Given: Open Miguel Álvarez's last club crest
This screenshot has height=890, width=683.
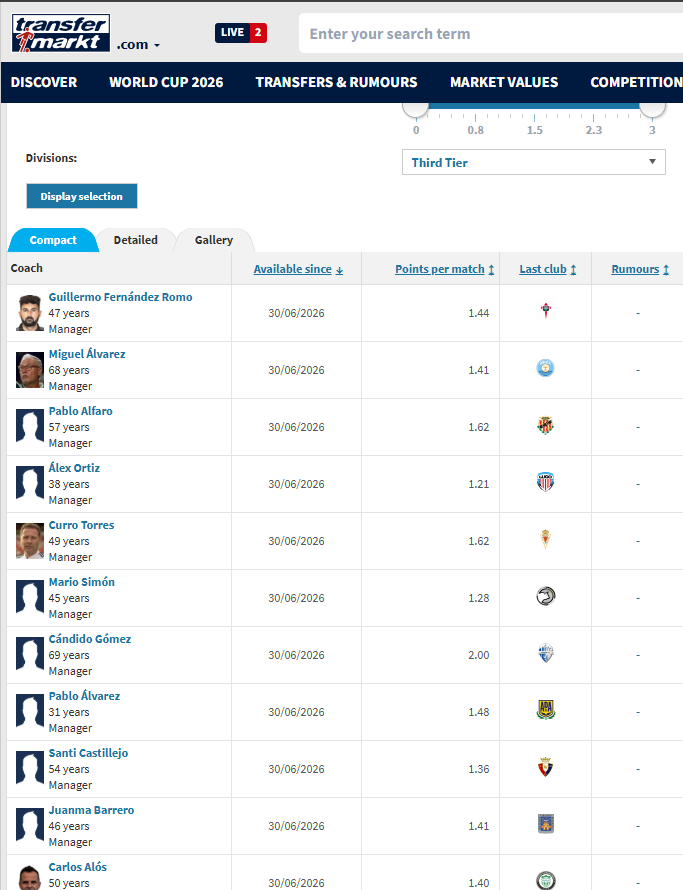Looking at the screenshot, I should 546,368.
